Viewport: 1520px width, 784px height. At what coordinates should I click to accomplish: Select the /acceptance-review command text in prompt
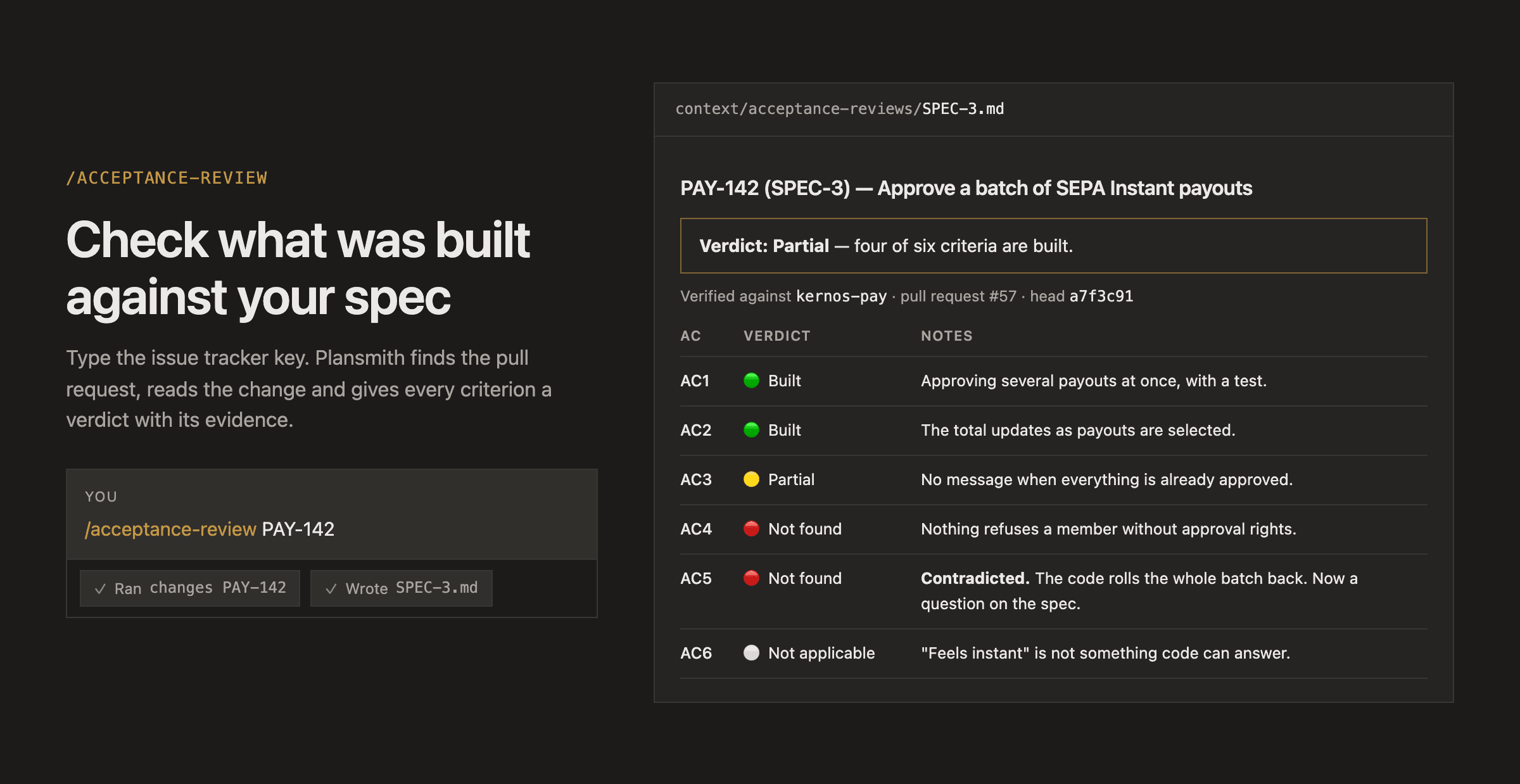pyautogui.click(x=170, y=529)
